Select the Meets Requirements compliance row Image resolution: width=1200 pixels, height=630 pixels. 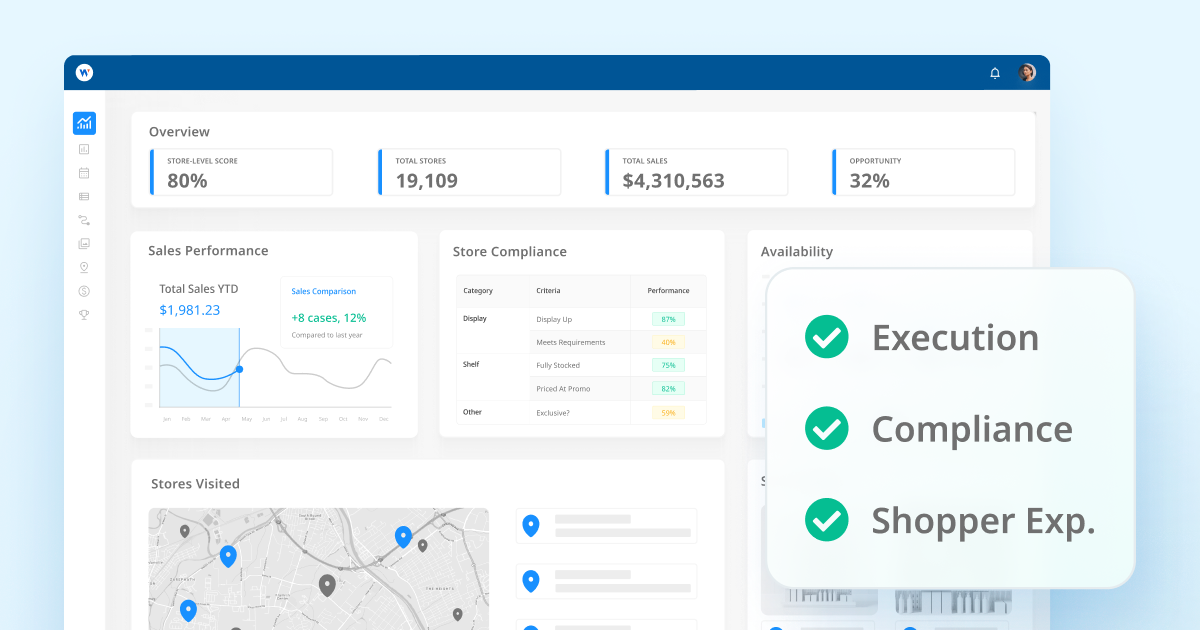[570, 341]
